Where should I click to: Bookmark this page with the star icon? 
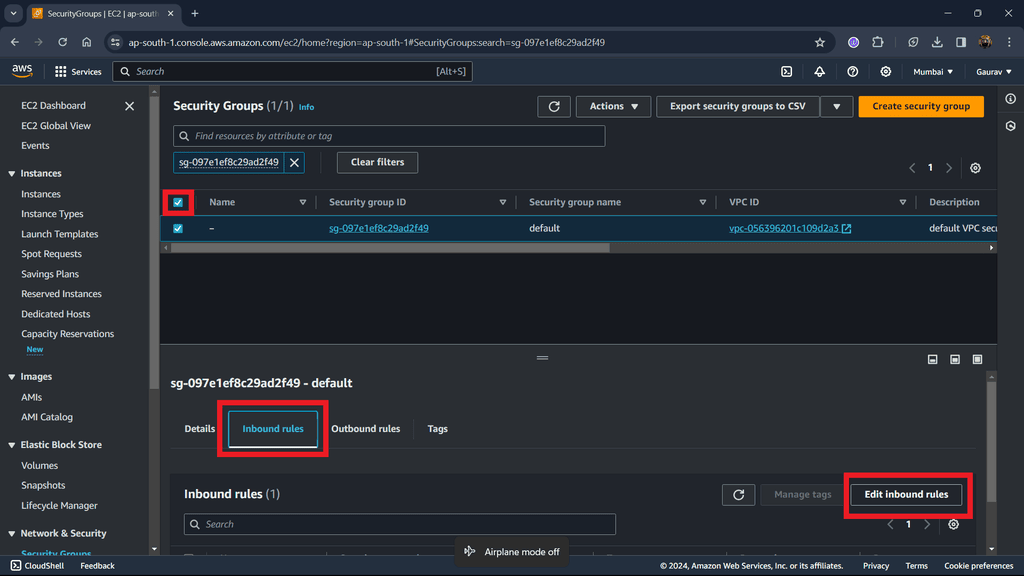coord(820,42)
